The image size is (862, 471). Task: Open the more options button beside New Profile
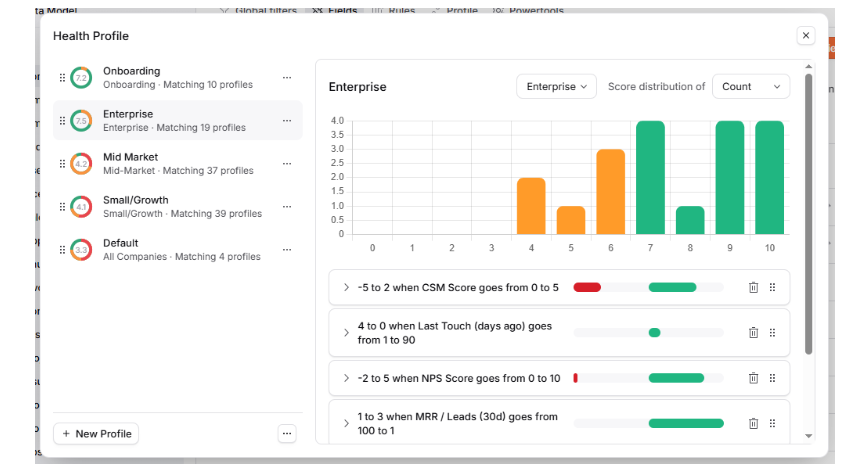tap(287, 434)
